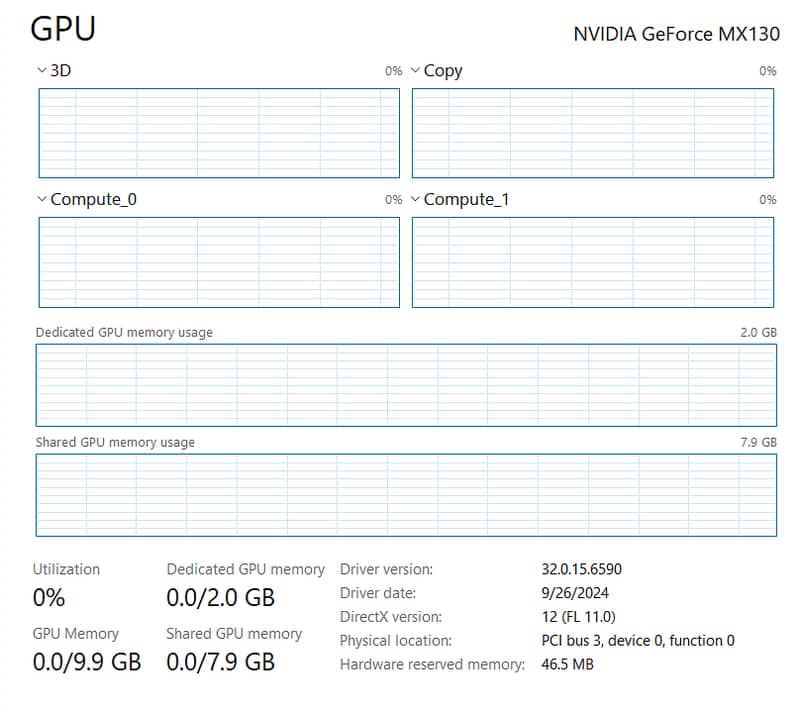This screenshot has width=799, height=714.
Task: Select the Compute_0 usage graph
Action: tap(219, 262)
